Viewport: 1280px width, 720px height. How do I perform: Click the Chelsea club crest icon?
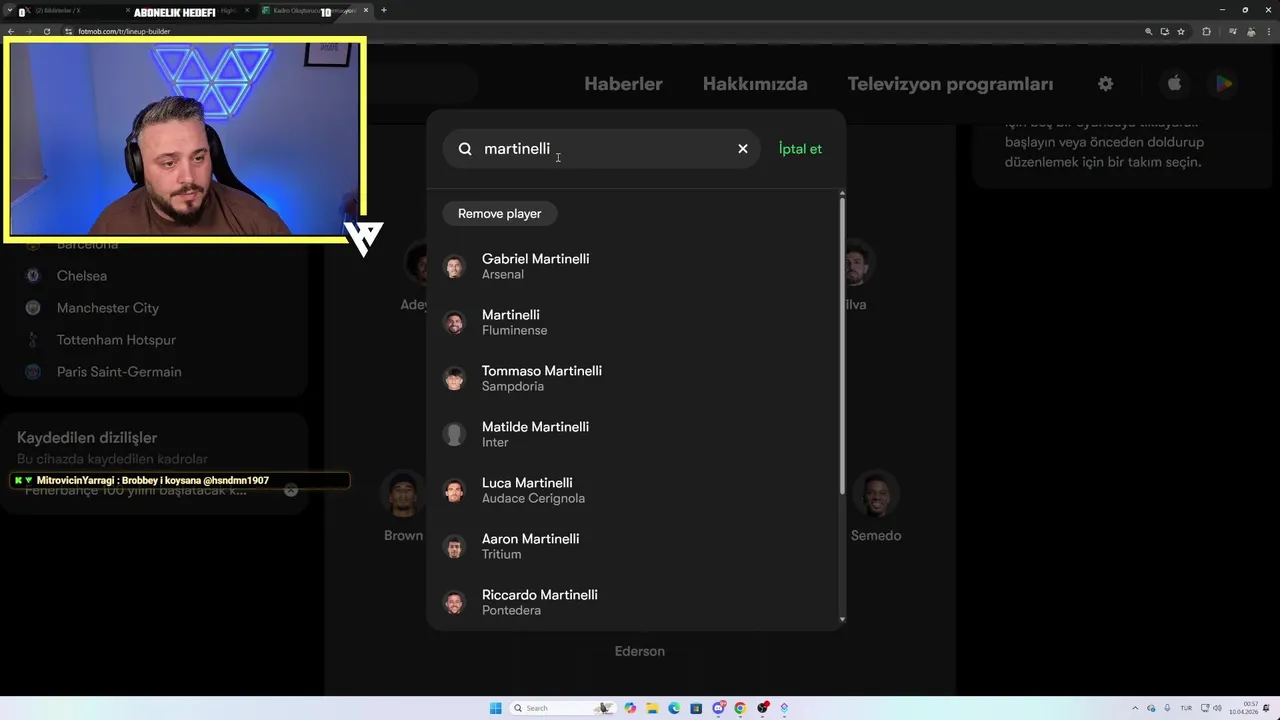point(33,276)
